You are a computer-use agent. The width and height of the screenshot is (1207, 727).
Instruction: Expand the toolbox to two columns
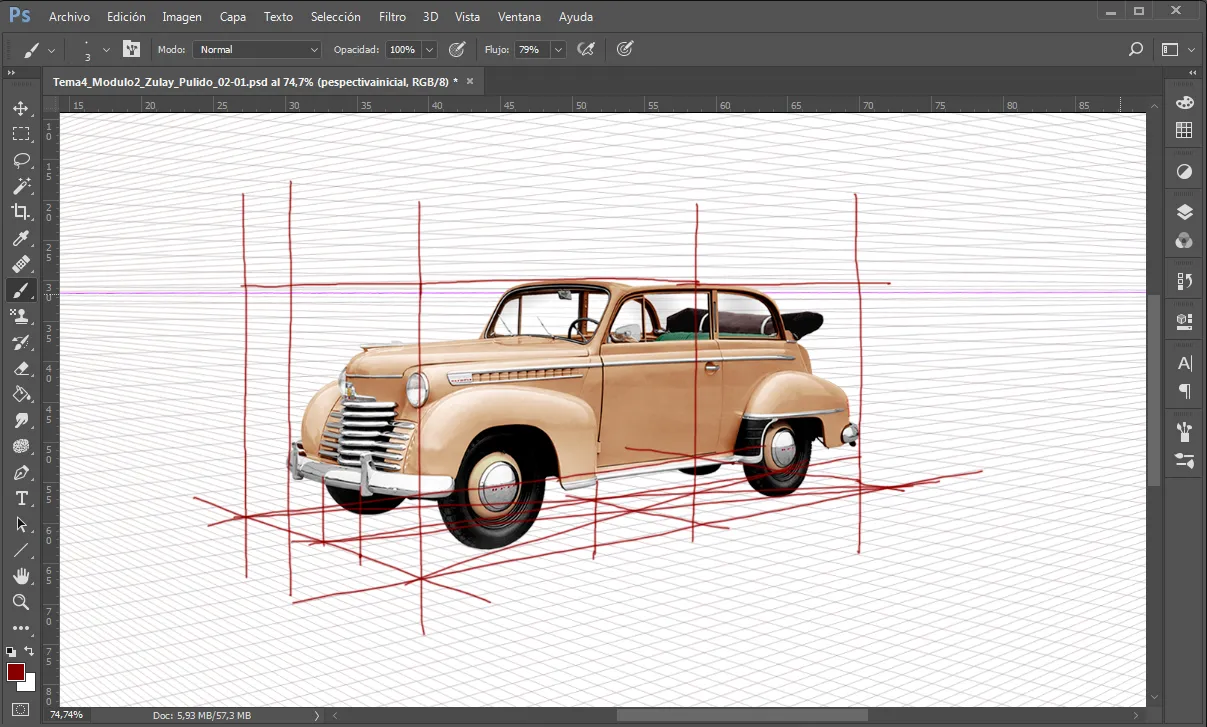pos(11,73)
